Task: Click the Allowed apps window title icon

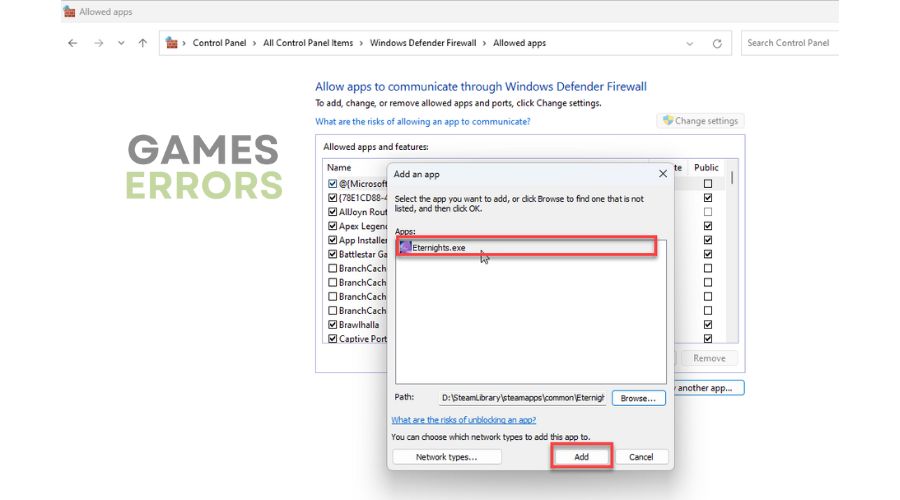Action: click(x=69, y=11)
